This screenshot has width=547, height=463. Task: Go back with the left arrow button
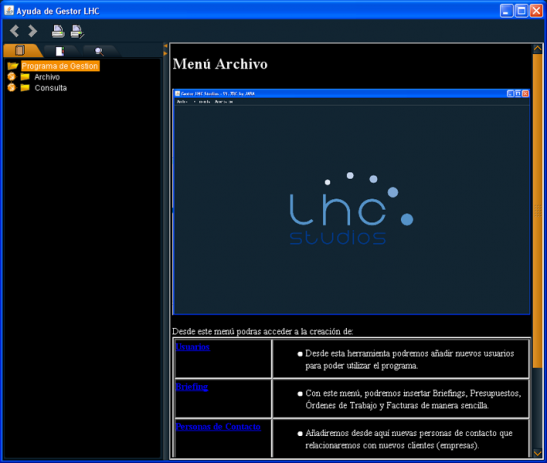tap(14, 31)
